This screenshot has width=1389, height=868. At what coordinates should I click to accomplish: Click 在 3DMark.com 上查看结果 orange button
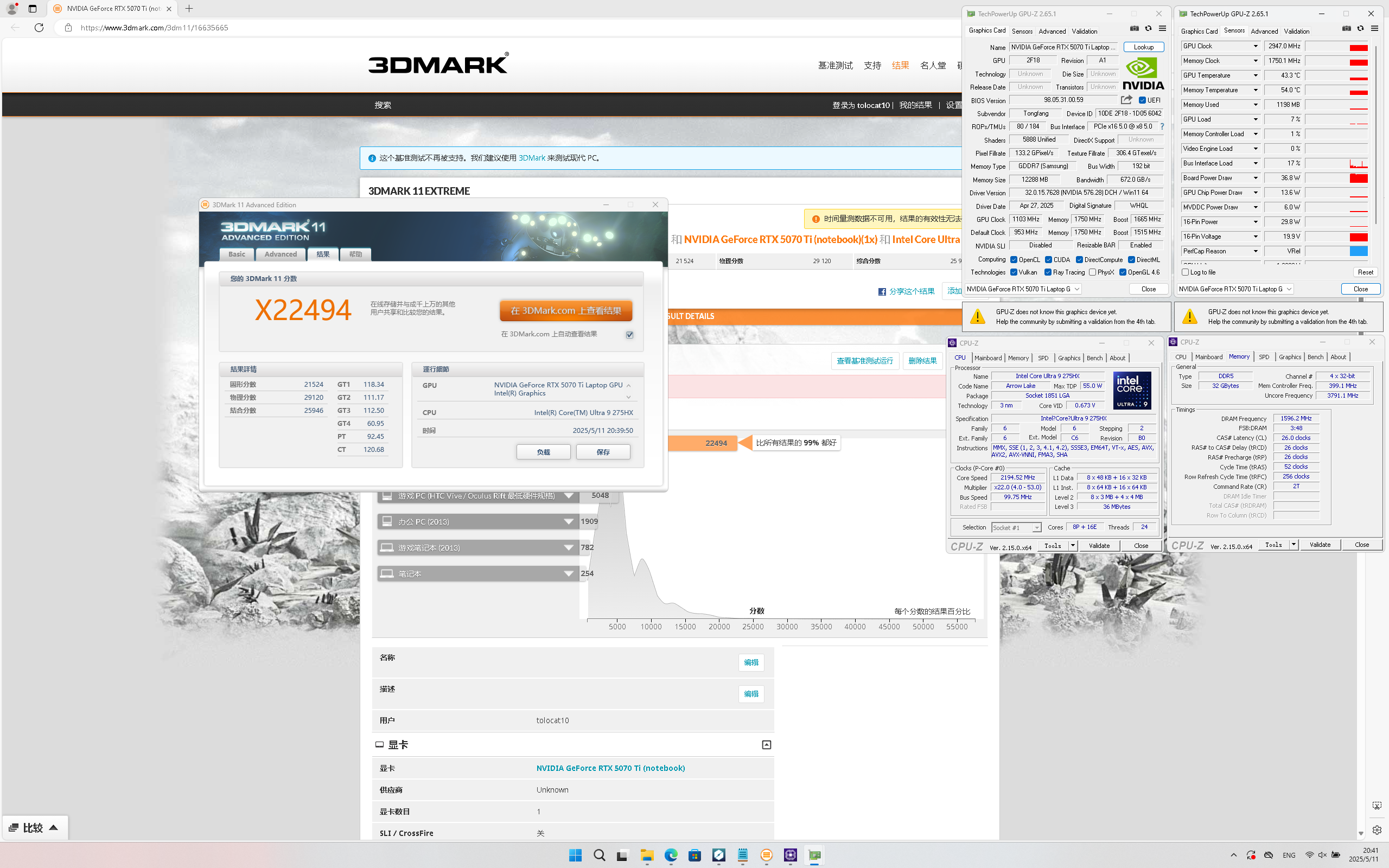tap(565, 310)
